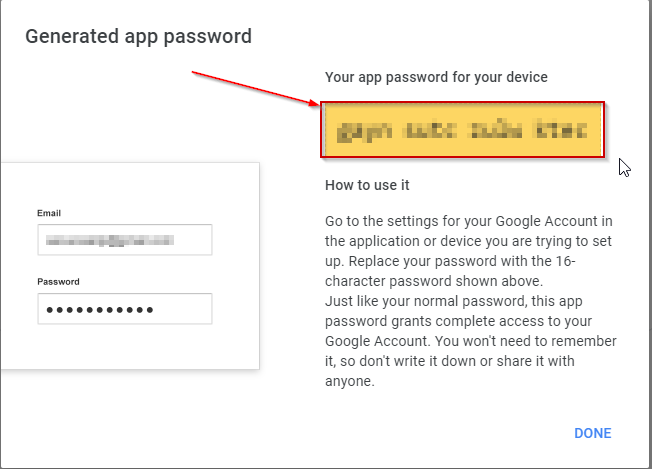Viewport: 652px width, 469px height.
Task: Click 'Your app password for your device' heading
Action: [x=436, y=77]
